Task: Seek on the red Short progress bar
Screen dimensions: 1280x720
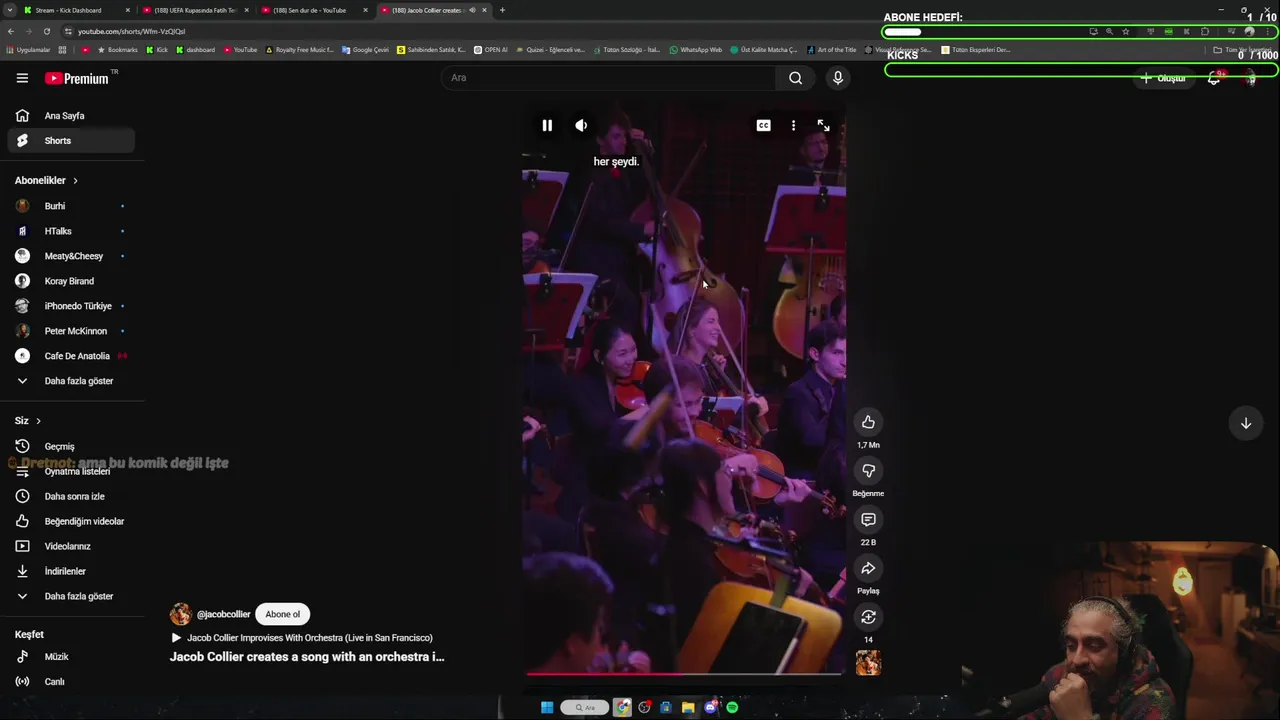Action: [x=684, y=673]
